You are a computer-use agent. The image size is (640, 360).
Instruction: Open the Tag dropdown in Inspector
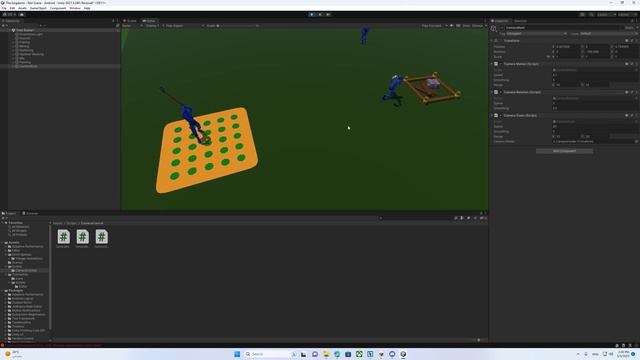point(537,33)
